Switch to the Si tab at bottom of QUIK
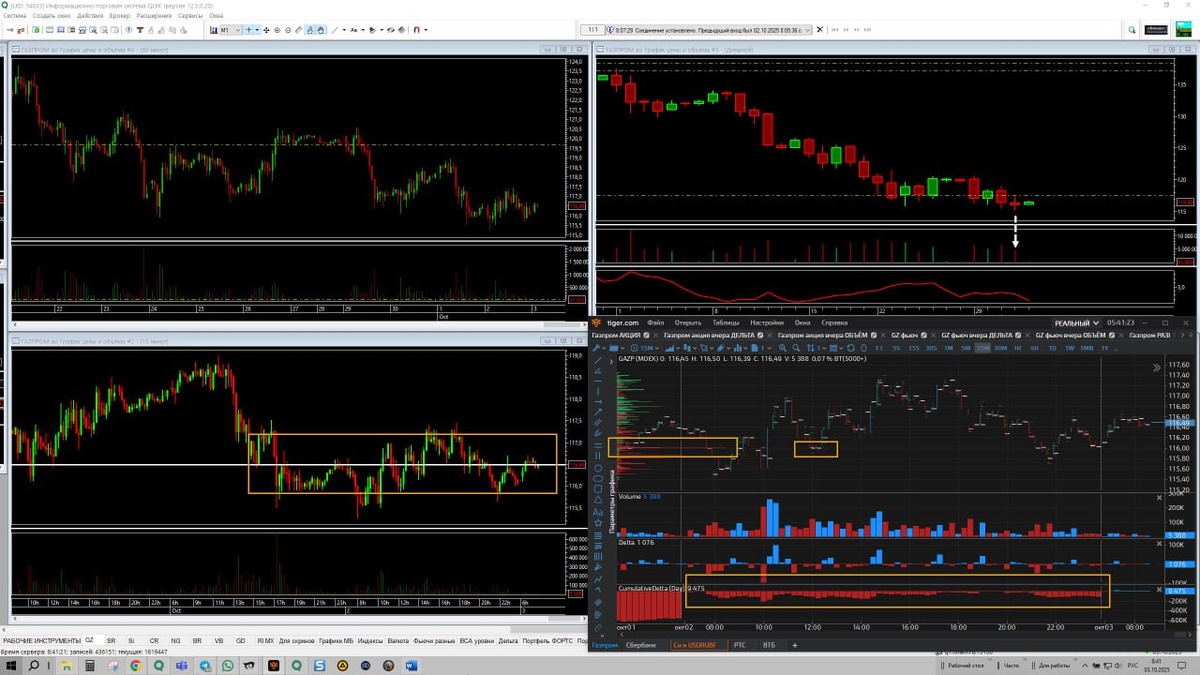The width and height of the screenshot is (1200, 675). point(131,640)
